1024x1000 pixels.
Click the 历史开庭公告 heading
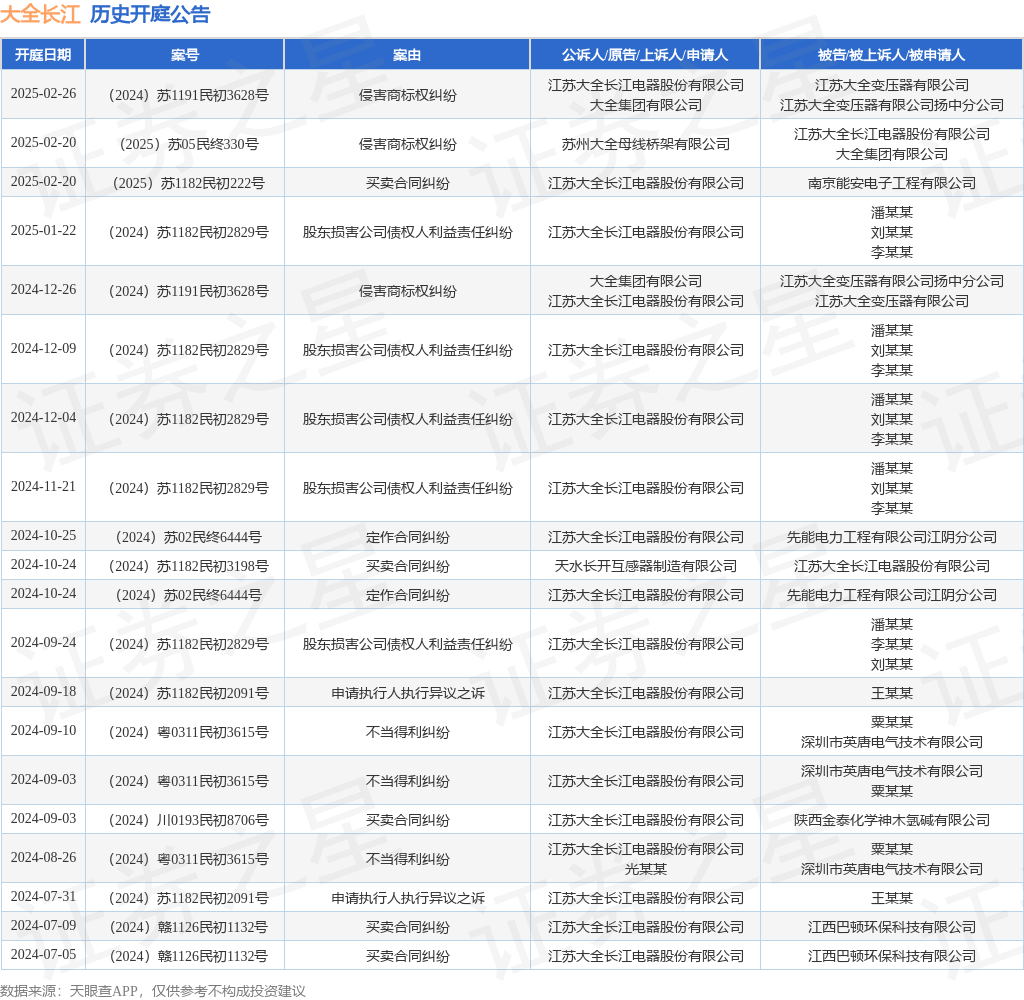pyautogui.click(x=150, y=14)
